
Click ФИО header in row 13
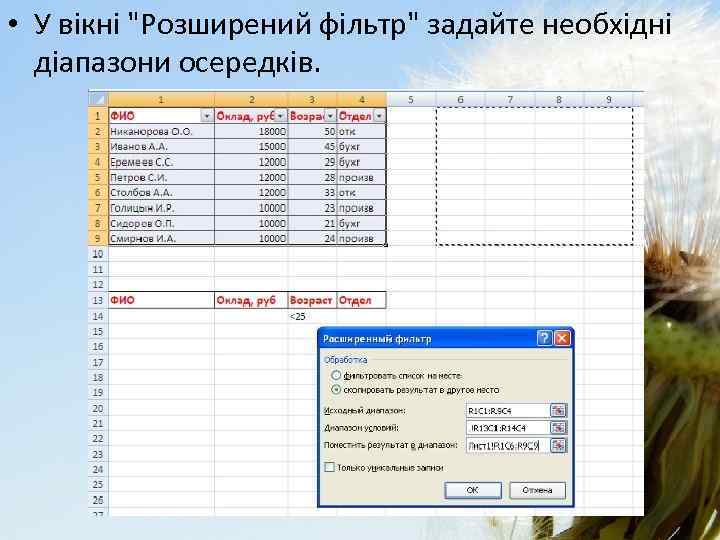[161, 300]
